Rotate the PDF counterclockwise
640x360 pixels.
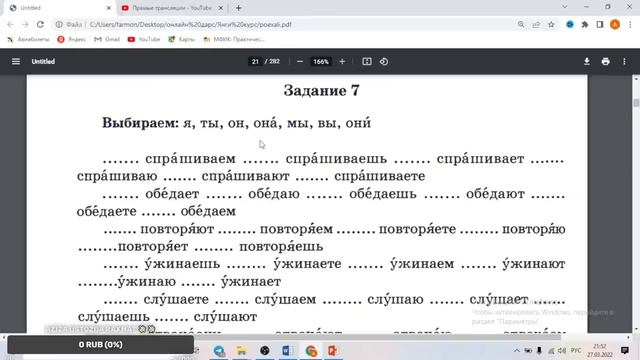point(384,61)
